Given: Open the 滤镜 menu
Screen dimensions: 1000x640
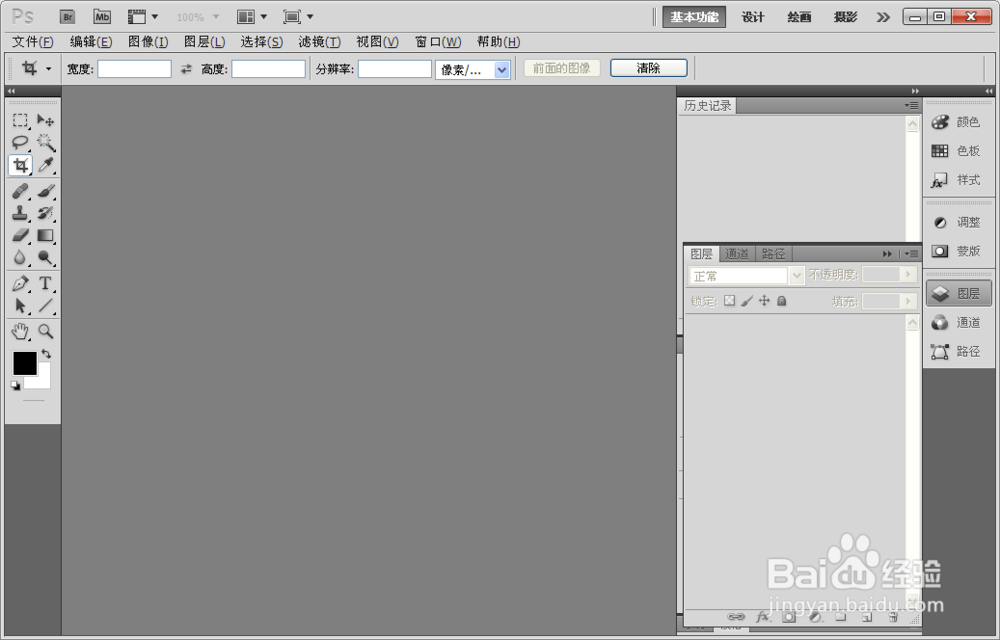Looking at the screenshot, I should (318, 42).
